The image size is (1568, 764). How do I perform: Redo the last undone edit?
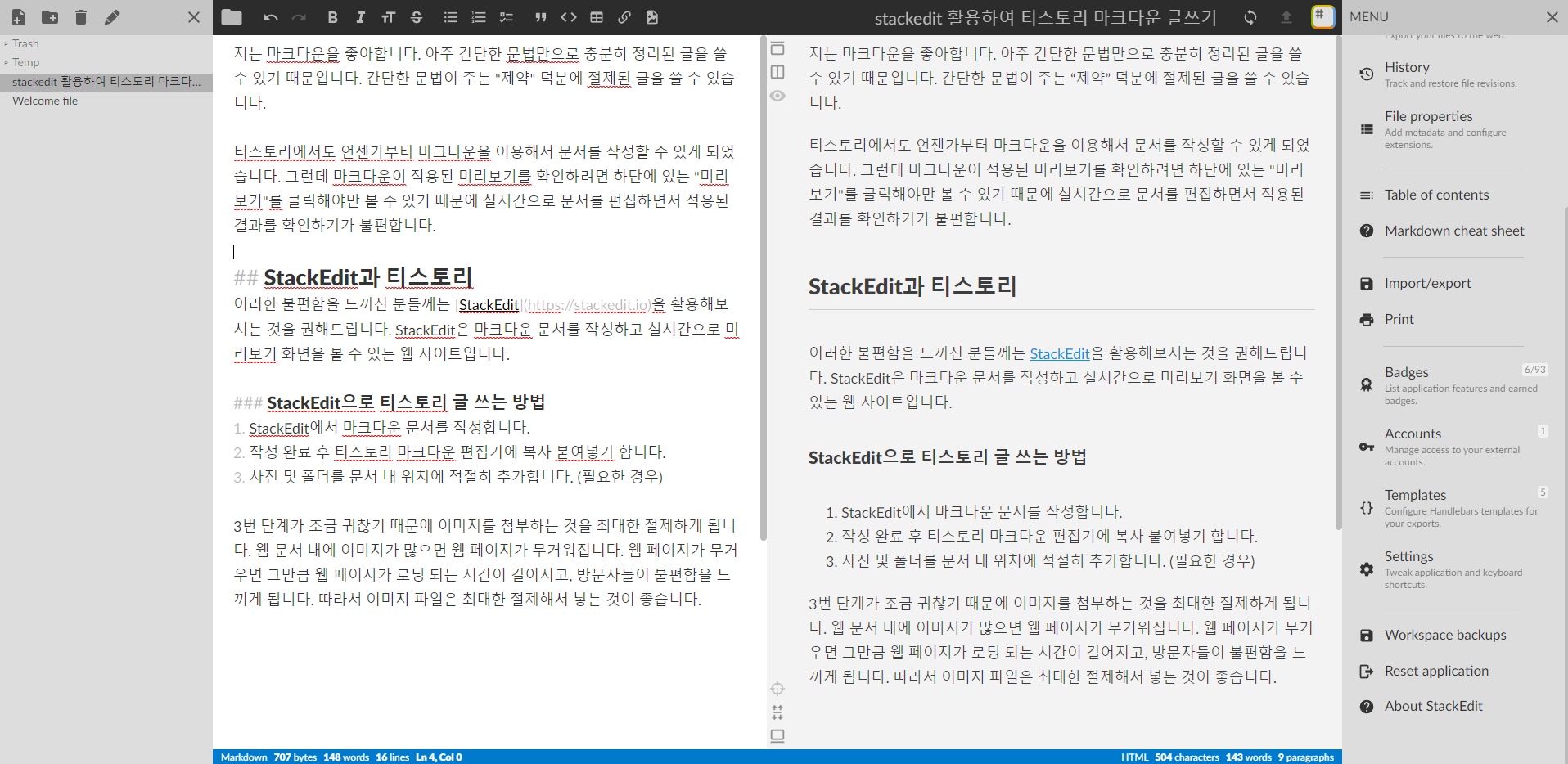[x=299, y=17]
